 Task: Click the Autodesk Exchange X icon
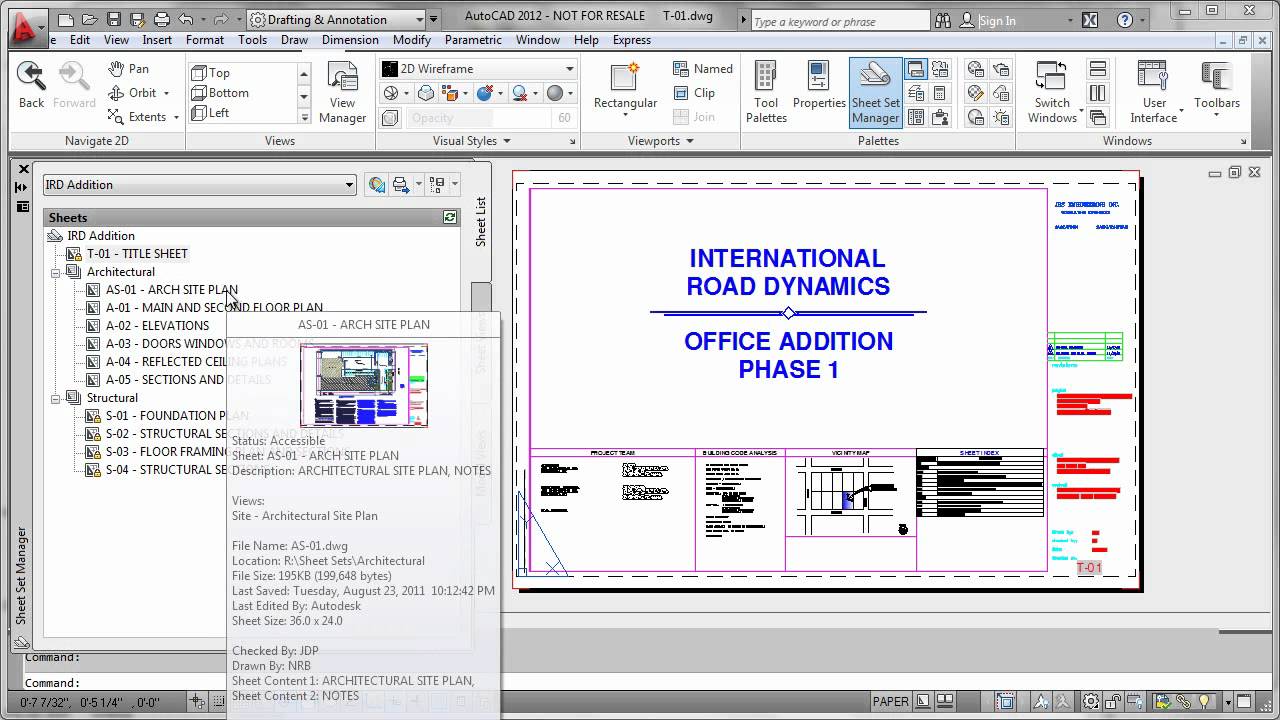[x=1089, y=20]
